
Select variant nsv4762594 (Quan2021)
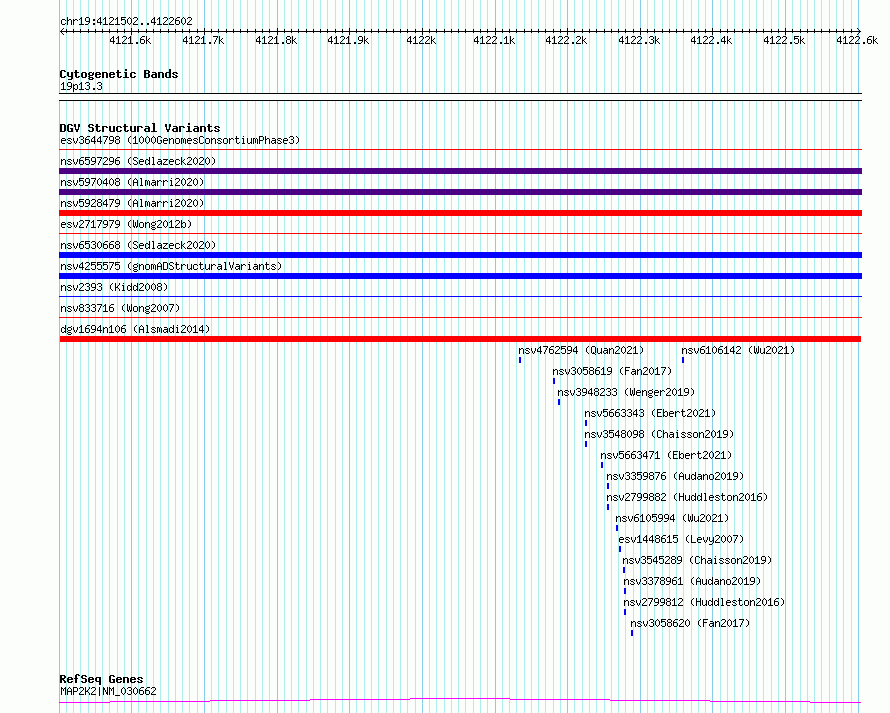(581, 350)
